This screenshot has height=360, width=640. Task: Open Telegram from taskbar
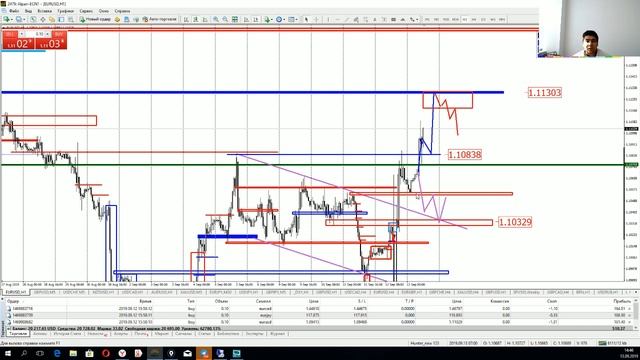204,353
